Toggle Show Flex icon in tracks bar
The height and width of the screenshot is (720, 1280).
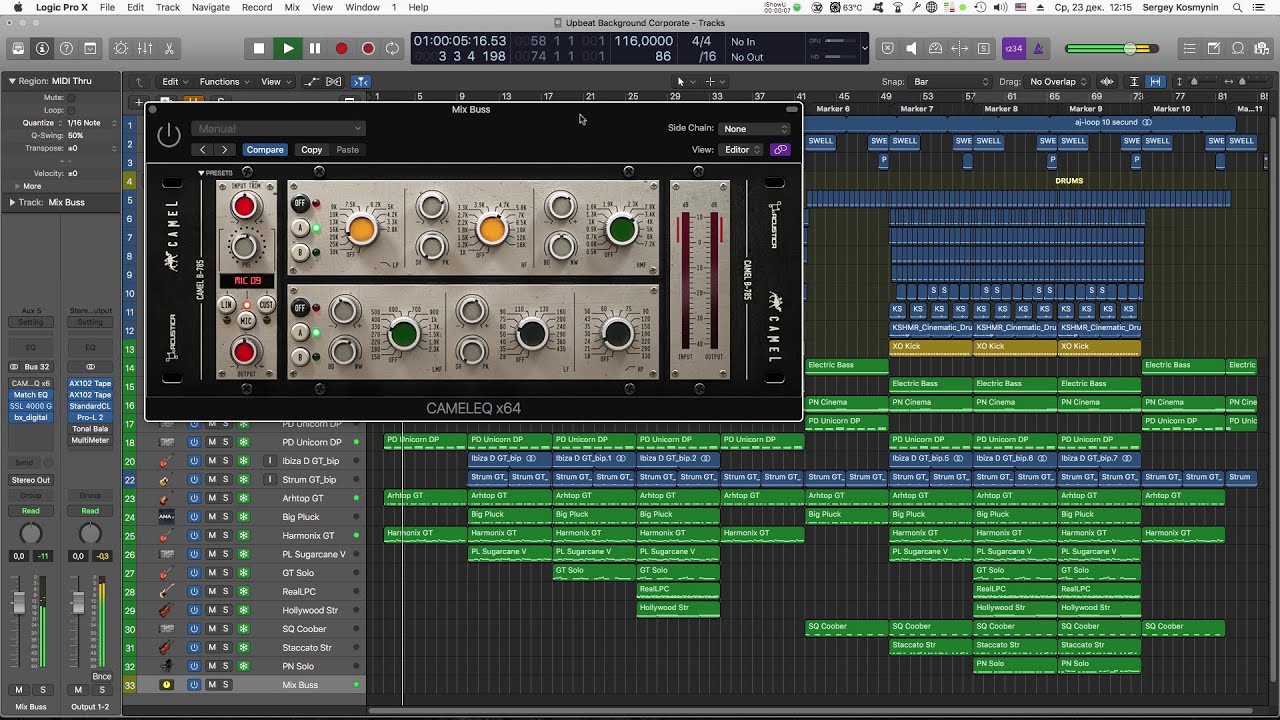pyautogui.click(x=334, y=82)
